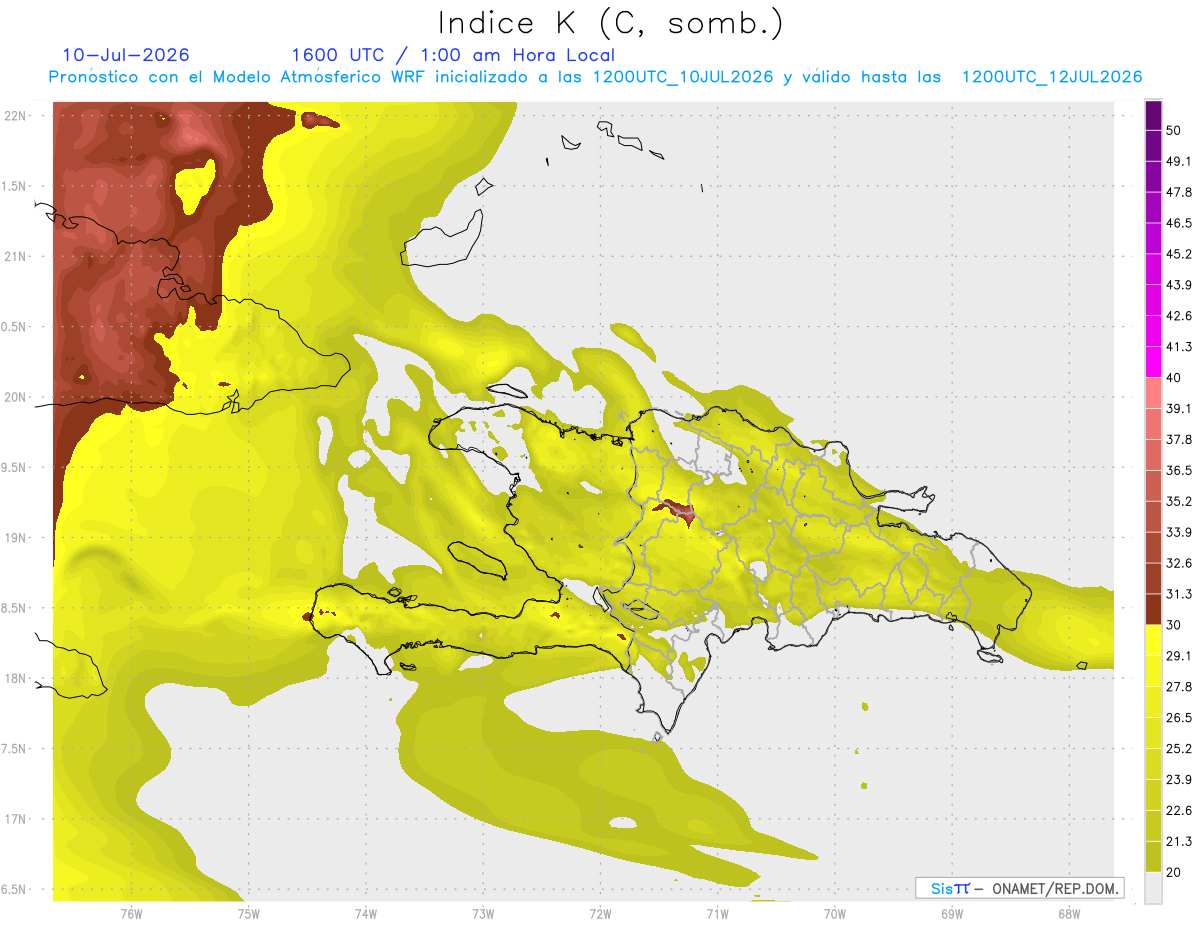The width and height of the screenshot is (1200, 927).
Task: Click the colorbar value '35.2'
Action: (1179, 501)
